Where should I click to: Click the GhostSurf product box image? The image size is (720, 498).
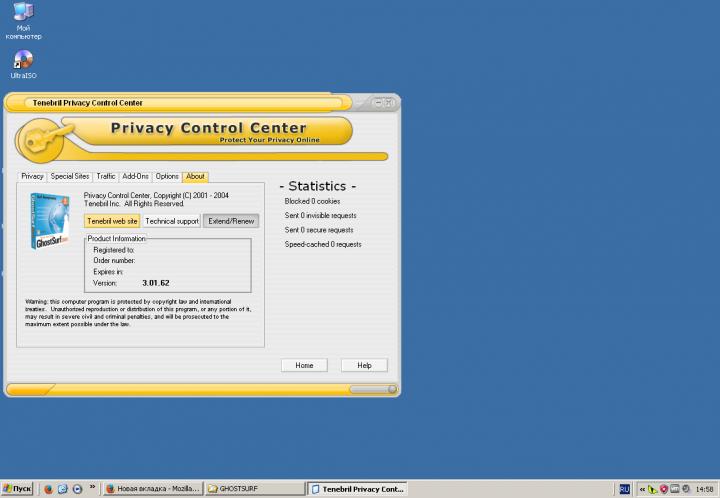pyautogui.click(x=48, y=219)
